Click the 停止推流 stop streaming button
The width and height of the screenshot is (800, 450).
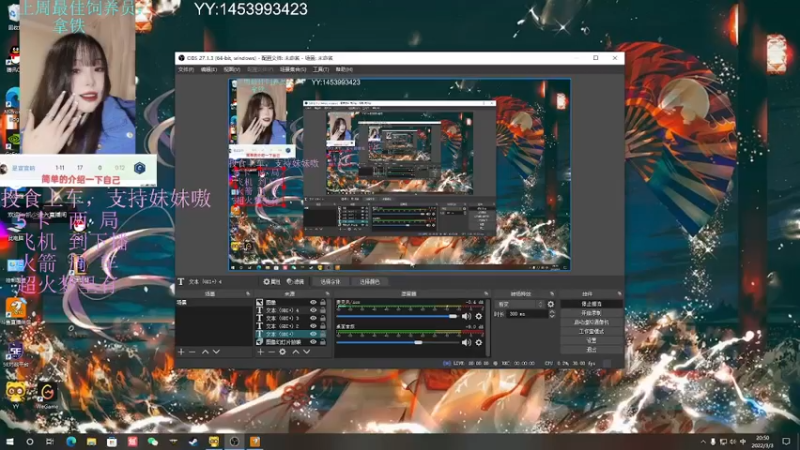591,304
